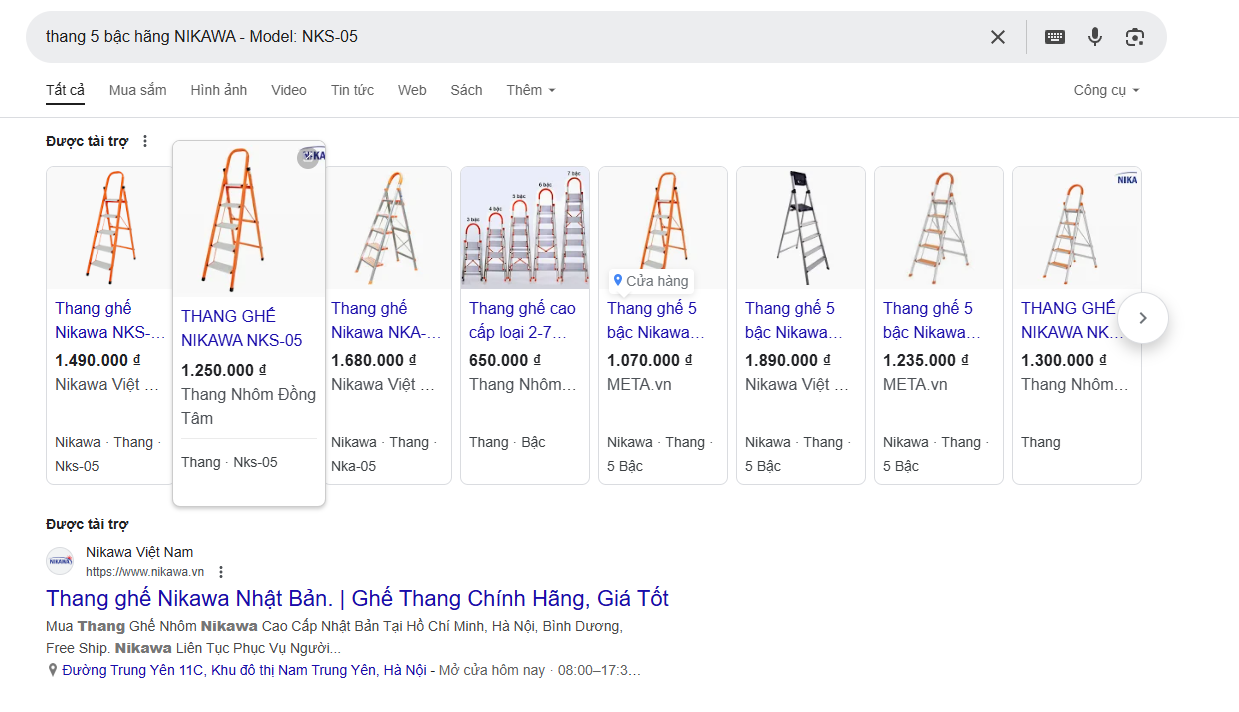Click three-dot menu next to nikawa.vn URL
The width and height of the screenshot is (1239, 712).
[x=221, y=572]
